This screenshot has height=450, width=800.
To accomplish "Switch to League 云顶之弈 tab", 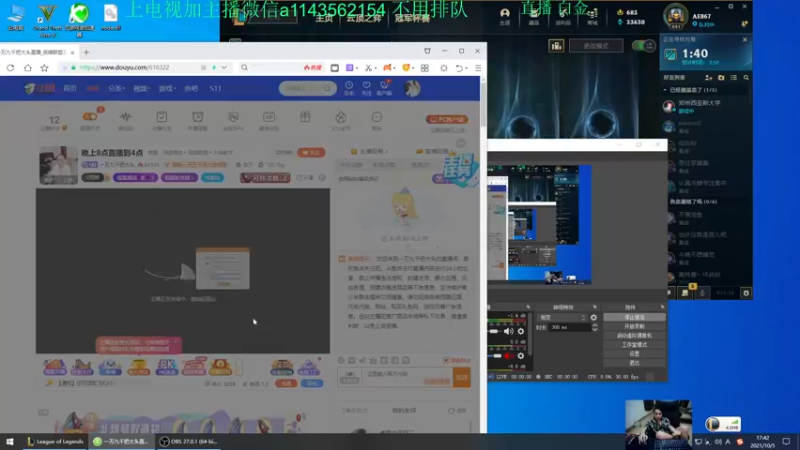I will coord(364,18).
